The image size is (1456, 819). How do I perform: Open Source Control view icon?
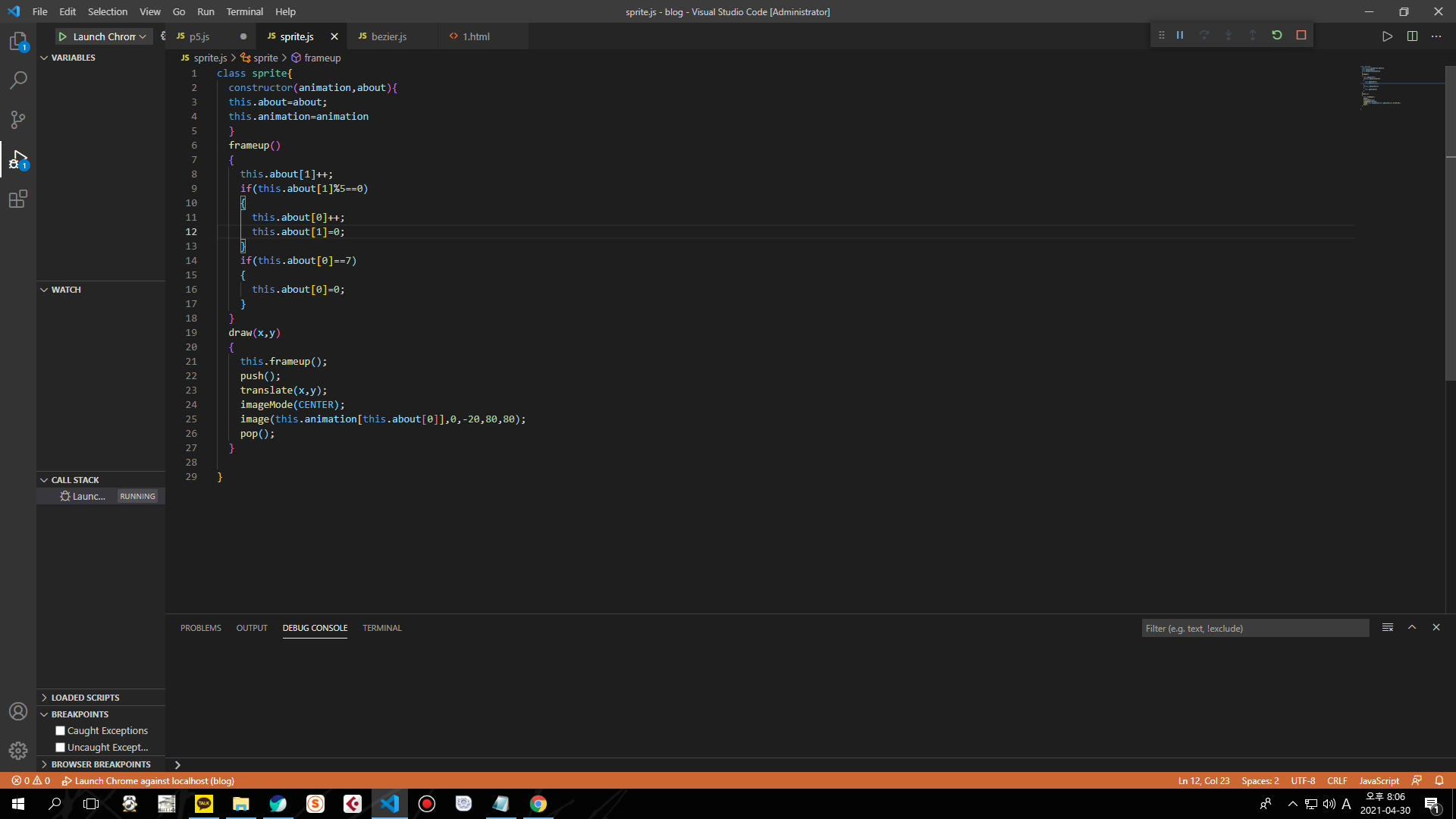point(18,120)
